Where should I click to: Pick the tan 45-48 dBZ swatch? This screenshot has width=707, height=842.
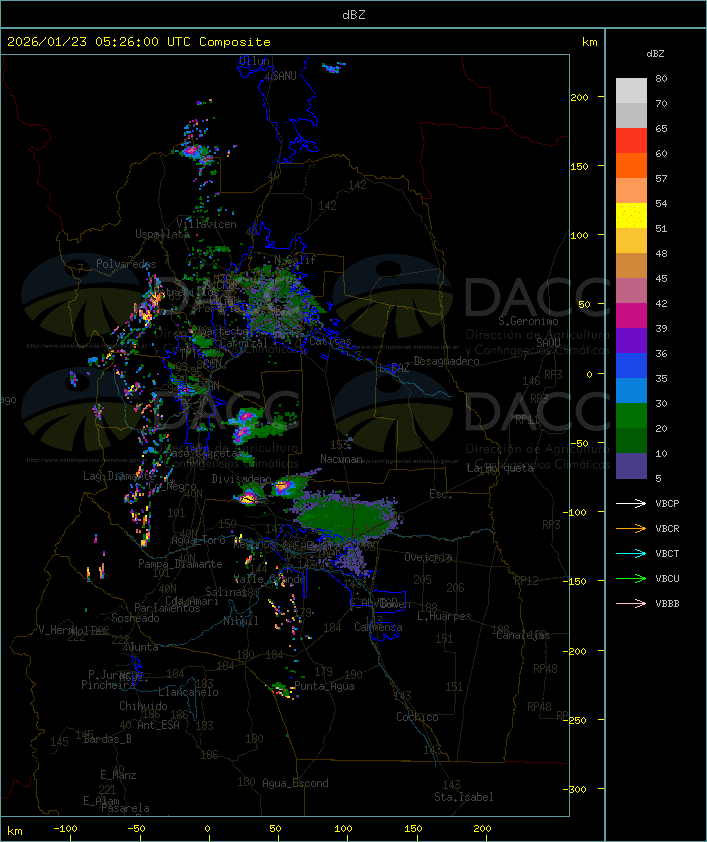(631, 265)
